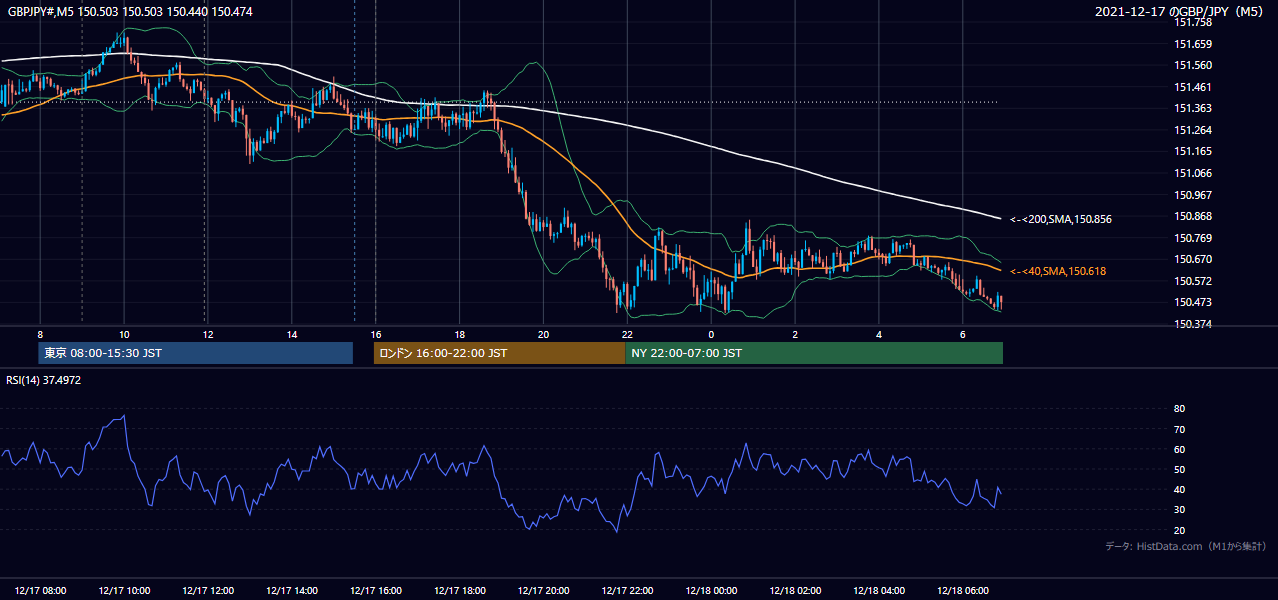Click the hour 16 tick under the price chart

pos(376,334)
